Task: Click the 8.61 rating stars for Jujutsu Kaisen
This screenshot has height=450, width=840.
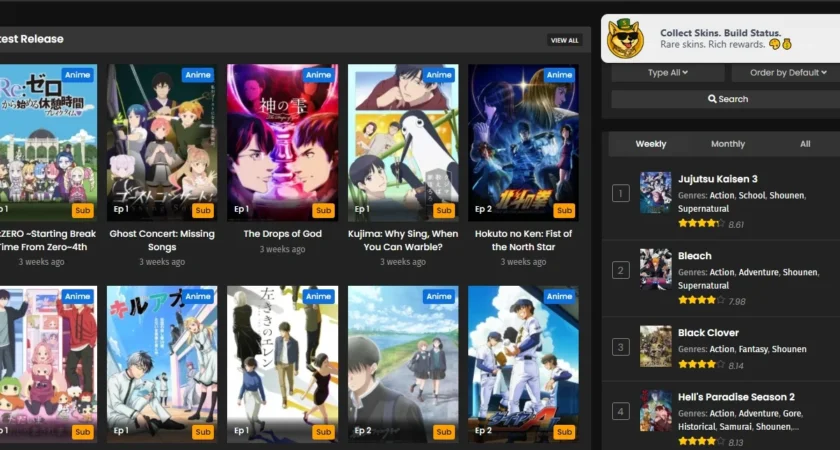Action: point(701,223)
